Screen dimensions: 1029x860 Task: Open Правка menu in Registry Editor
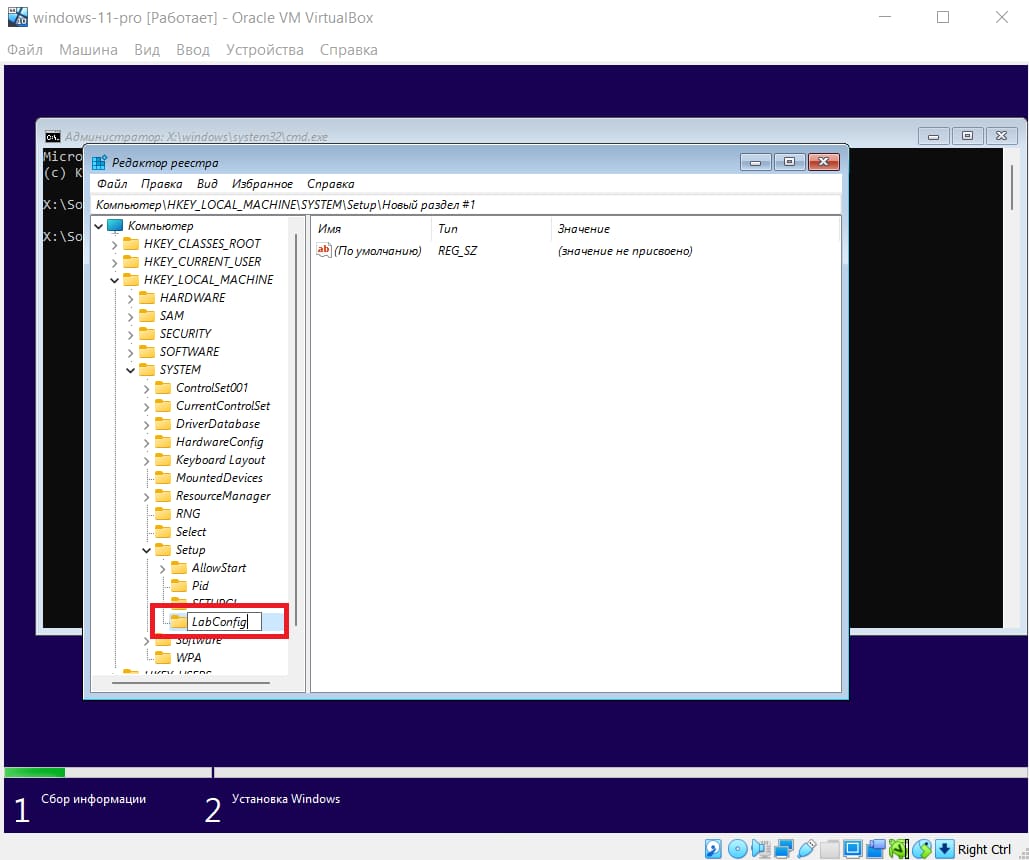point(161,184)
